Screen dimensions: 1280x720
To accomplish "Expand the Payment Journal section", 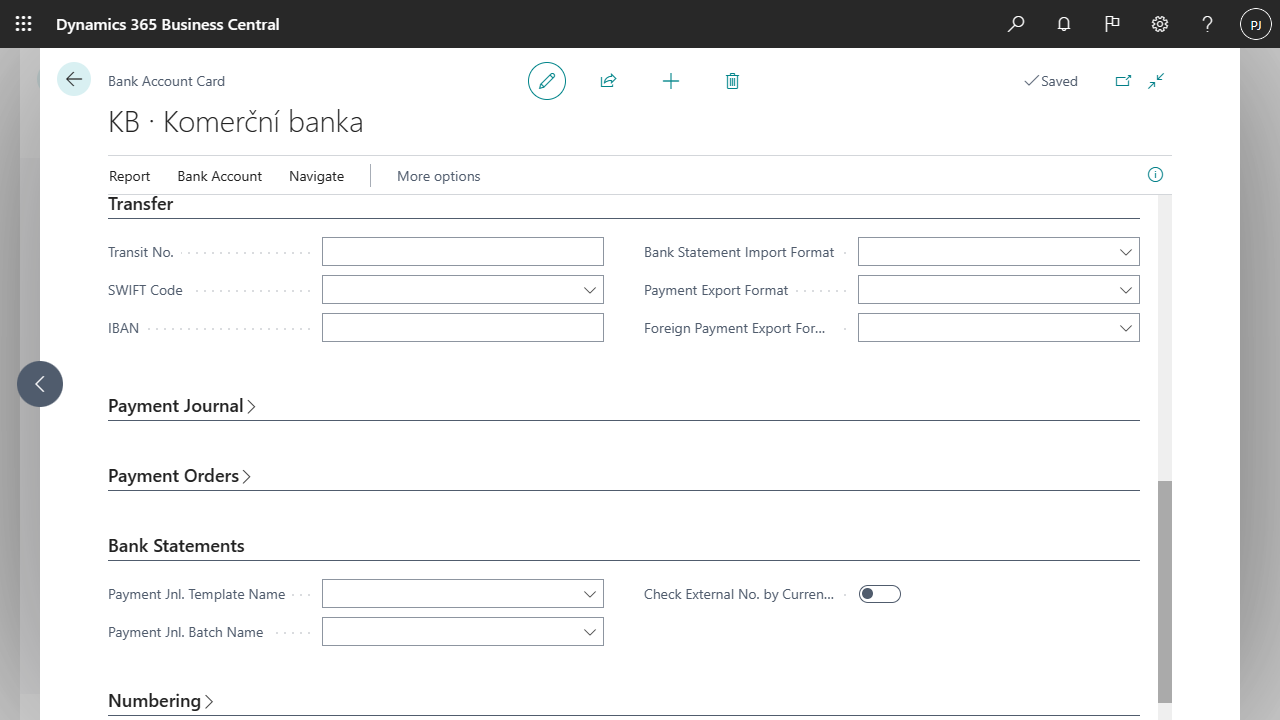I will pos(182,406).
